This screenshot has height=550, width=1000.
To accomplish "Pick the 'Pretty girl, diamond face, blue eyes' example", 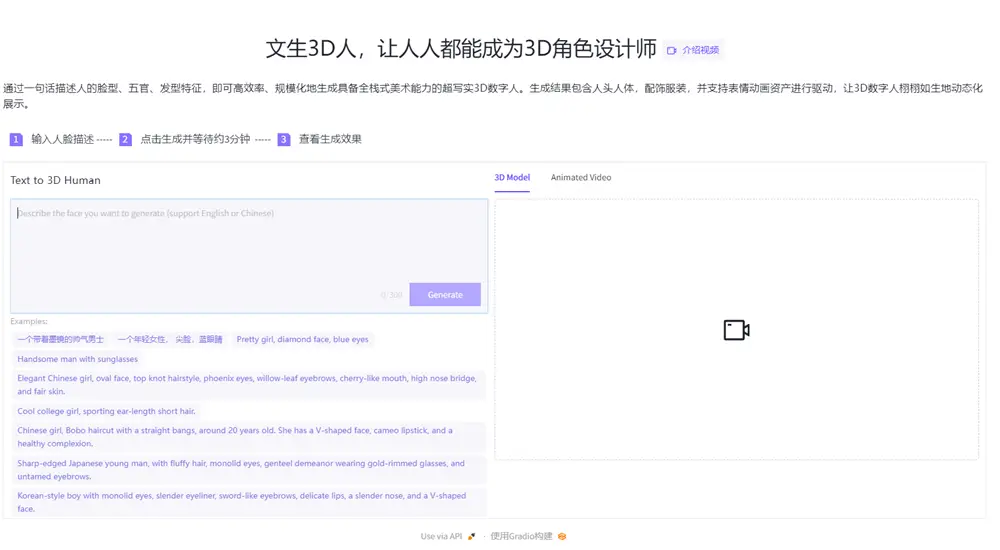I will pyautogui.click(x=302, y=340).
